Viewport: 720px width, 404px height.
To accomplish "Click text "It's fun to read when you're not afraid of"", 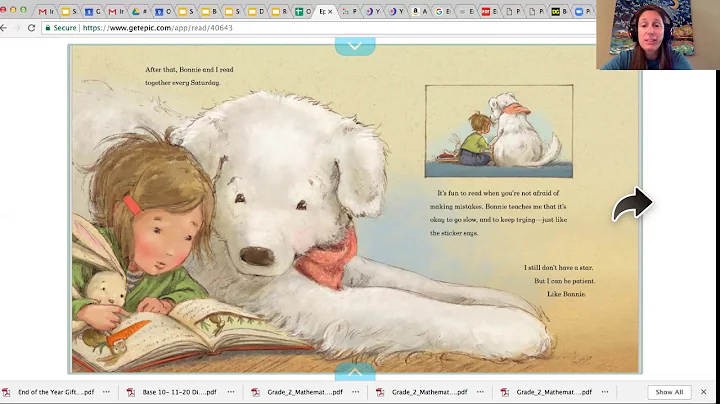I will pos(498,193).
